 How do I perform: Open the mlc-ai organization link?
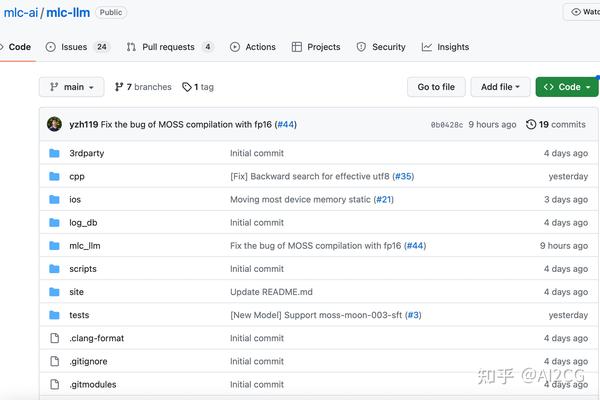click(21, 13)
